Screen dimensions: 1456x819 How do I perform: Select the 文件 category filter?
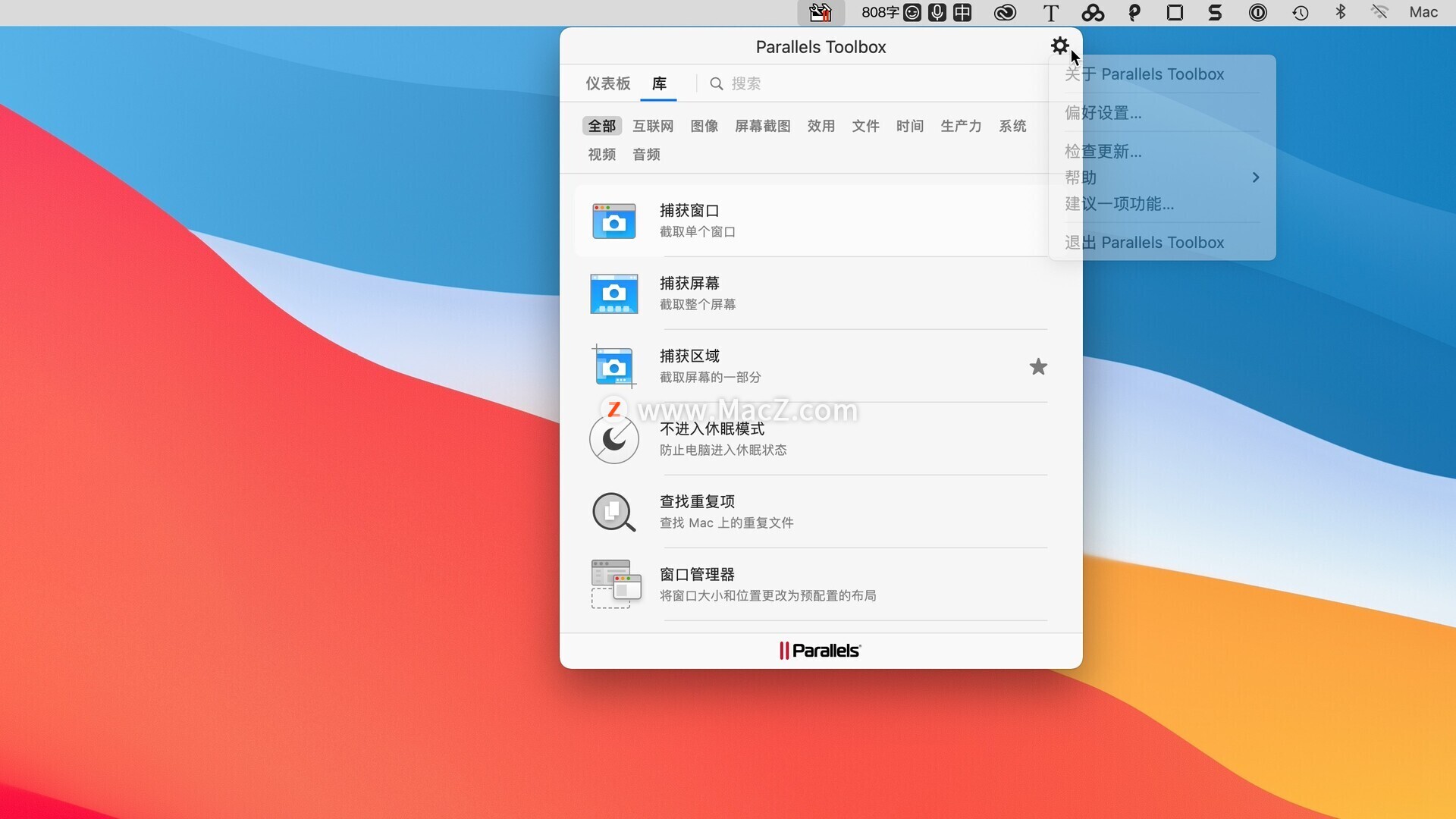coord(865,126)
